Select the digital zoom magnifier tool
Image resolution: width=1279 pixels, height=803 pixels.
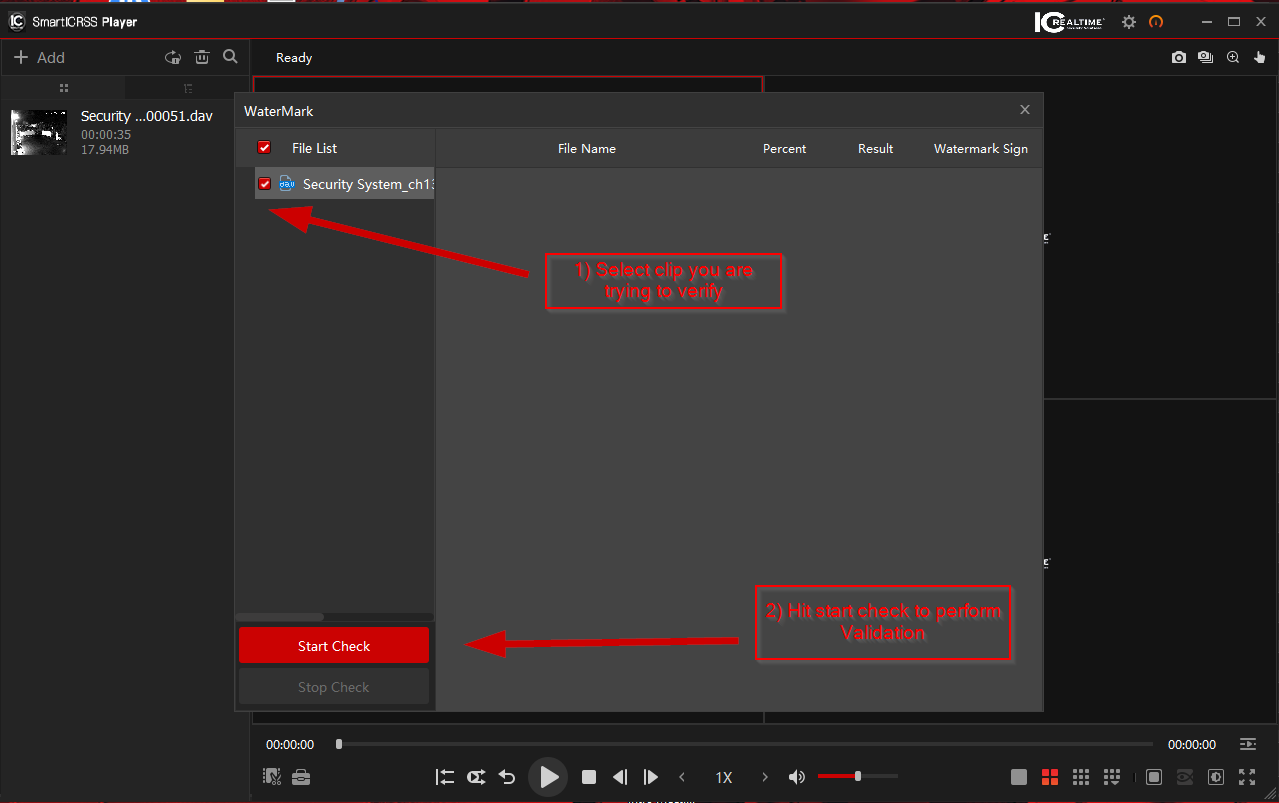coord(1233,57)
